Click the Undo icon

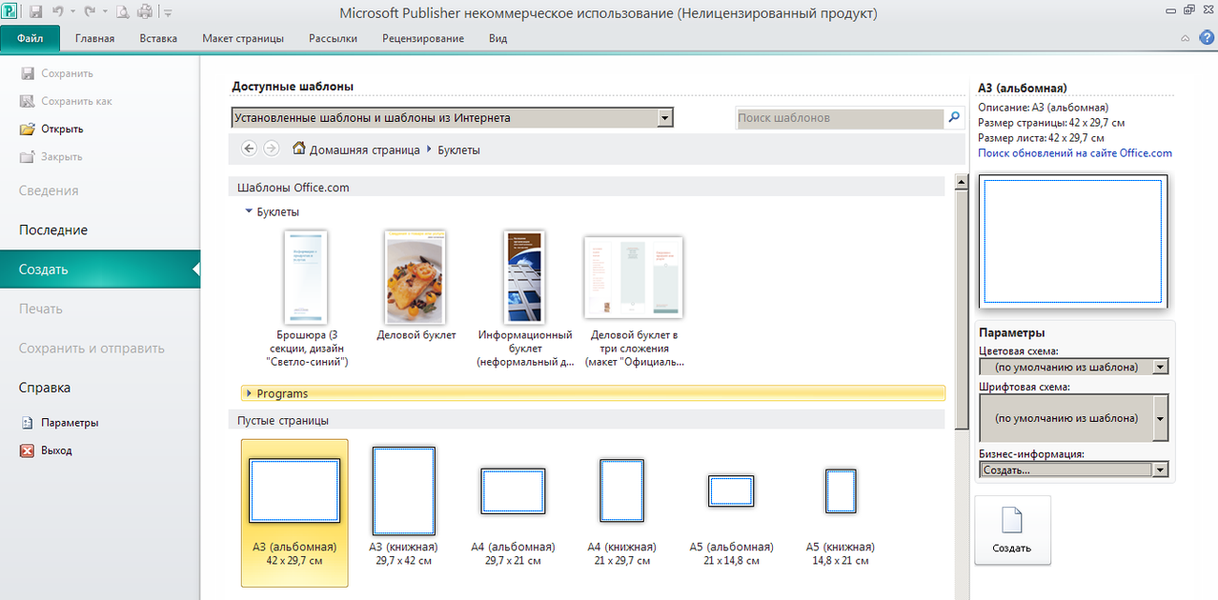(57, 11)
